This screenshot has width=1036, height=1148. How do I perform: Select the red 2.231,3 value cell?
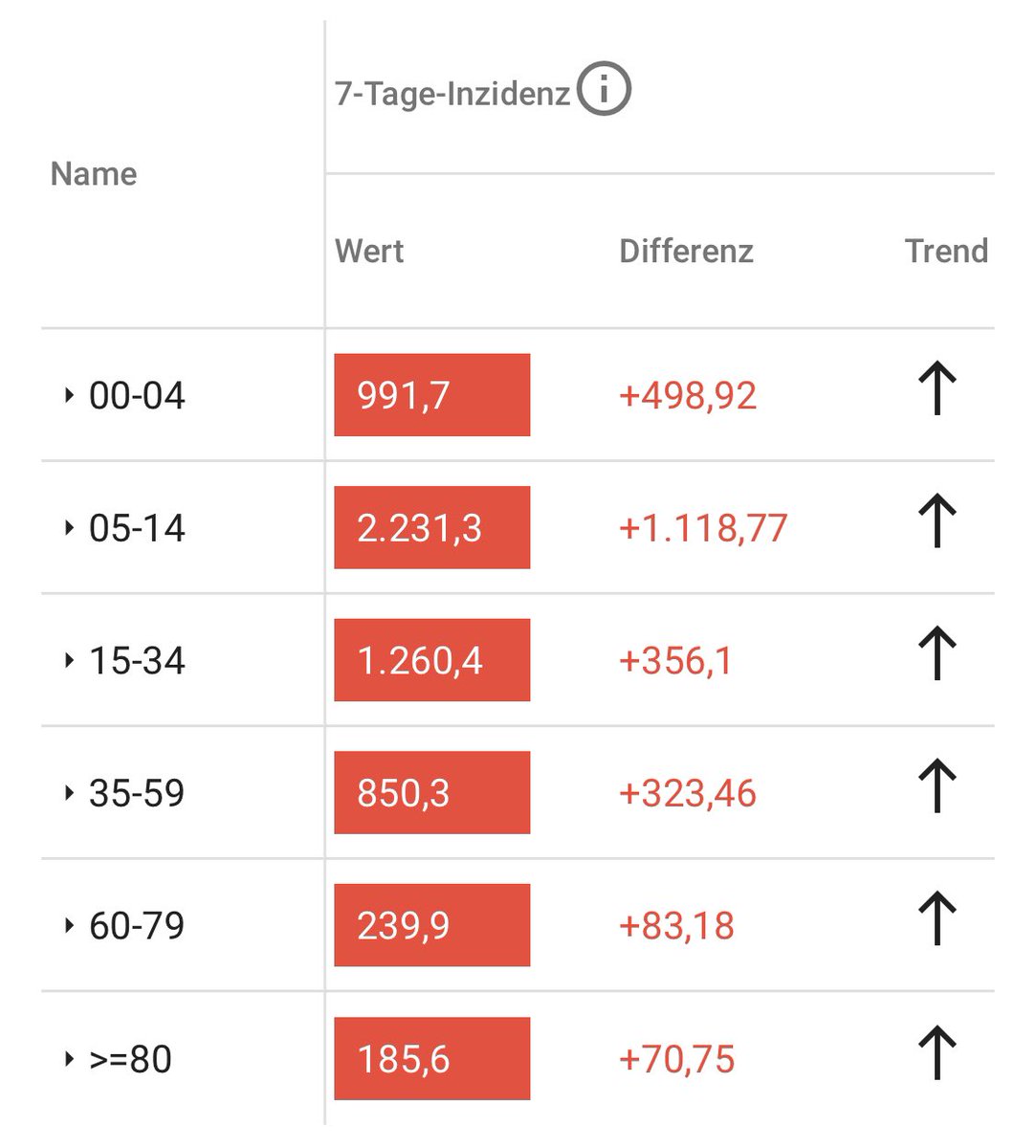pos(432,527)
